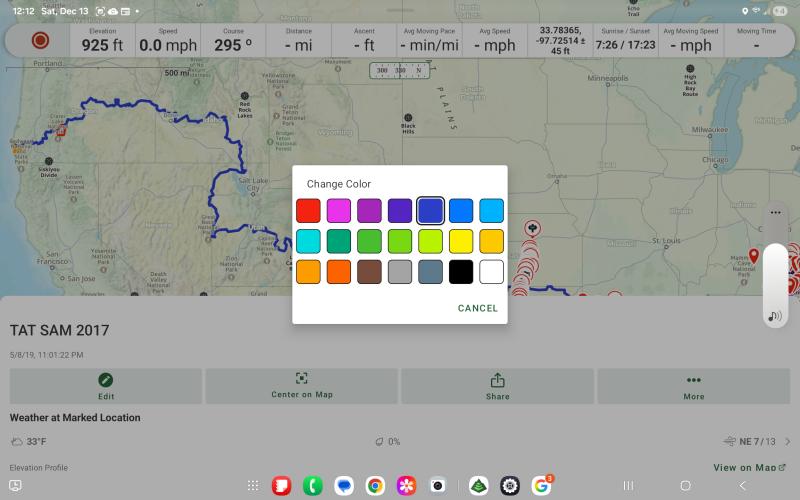Pick the red color swatch
Viewport: 800px width, 500px height.
click(308, 211)
